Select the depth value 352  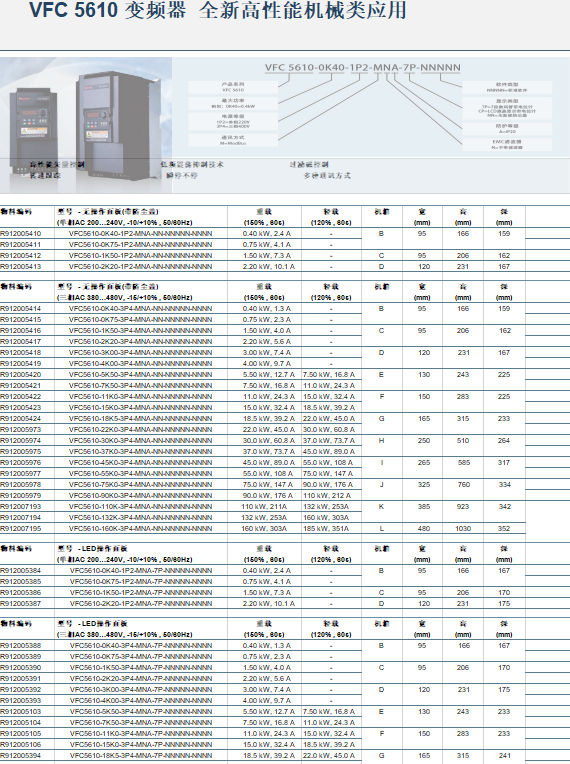(x=504, y=529)
